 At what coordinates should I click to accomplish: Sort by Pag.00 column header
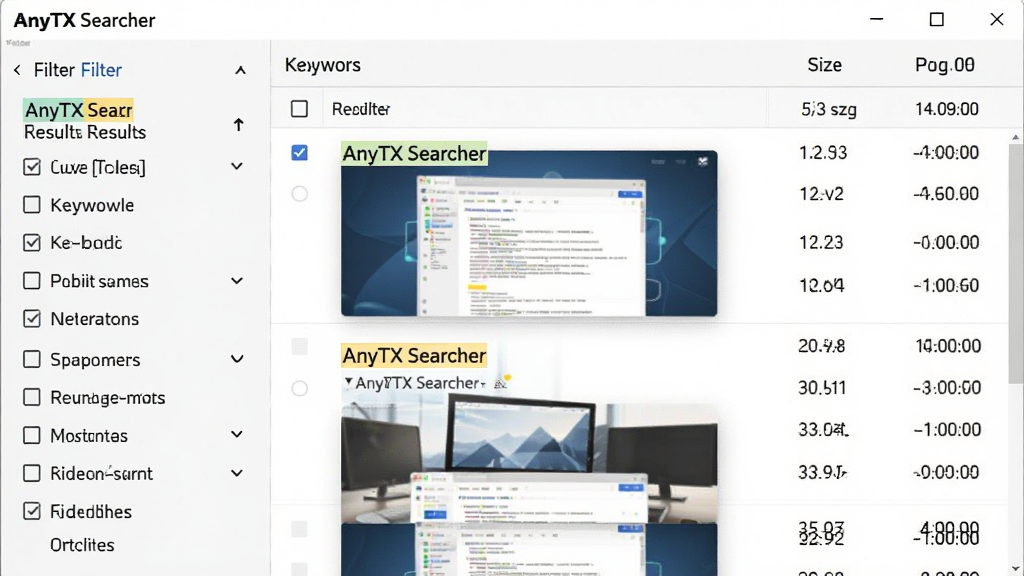point(944,65)
